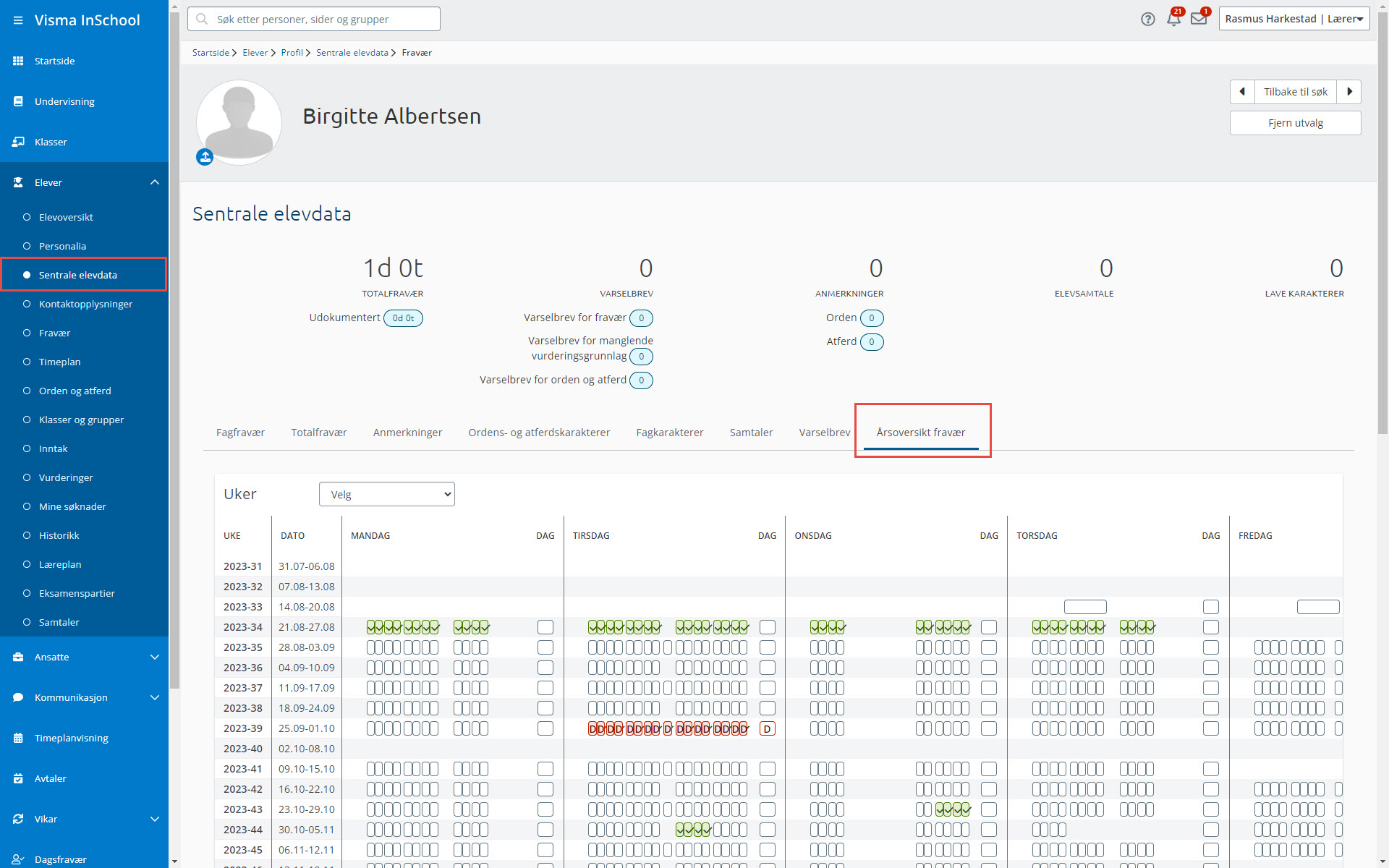
Task: Click the Udokumentert 0d 0t badge
Action: [403, 318]
